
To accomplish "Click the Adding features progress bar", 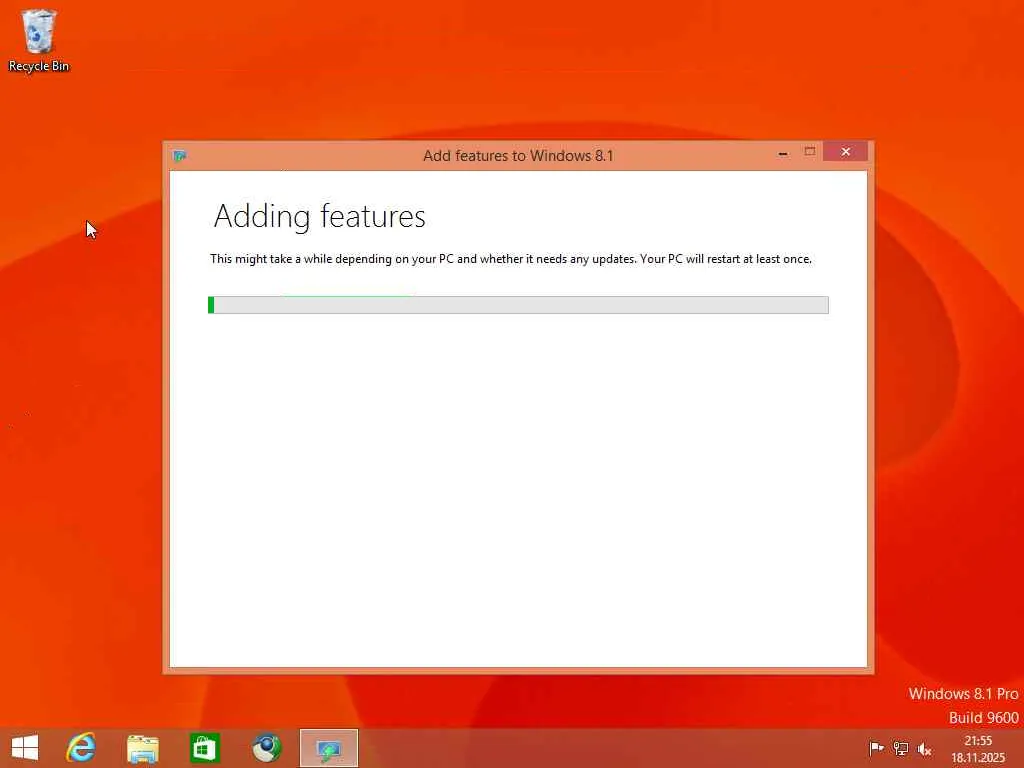I will coord(519,305).
